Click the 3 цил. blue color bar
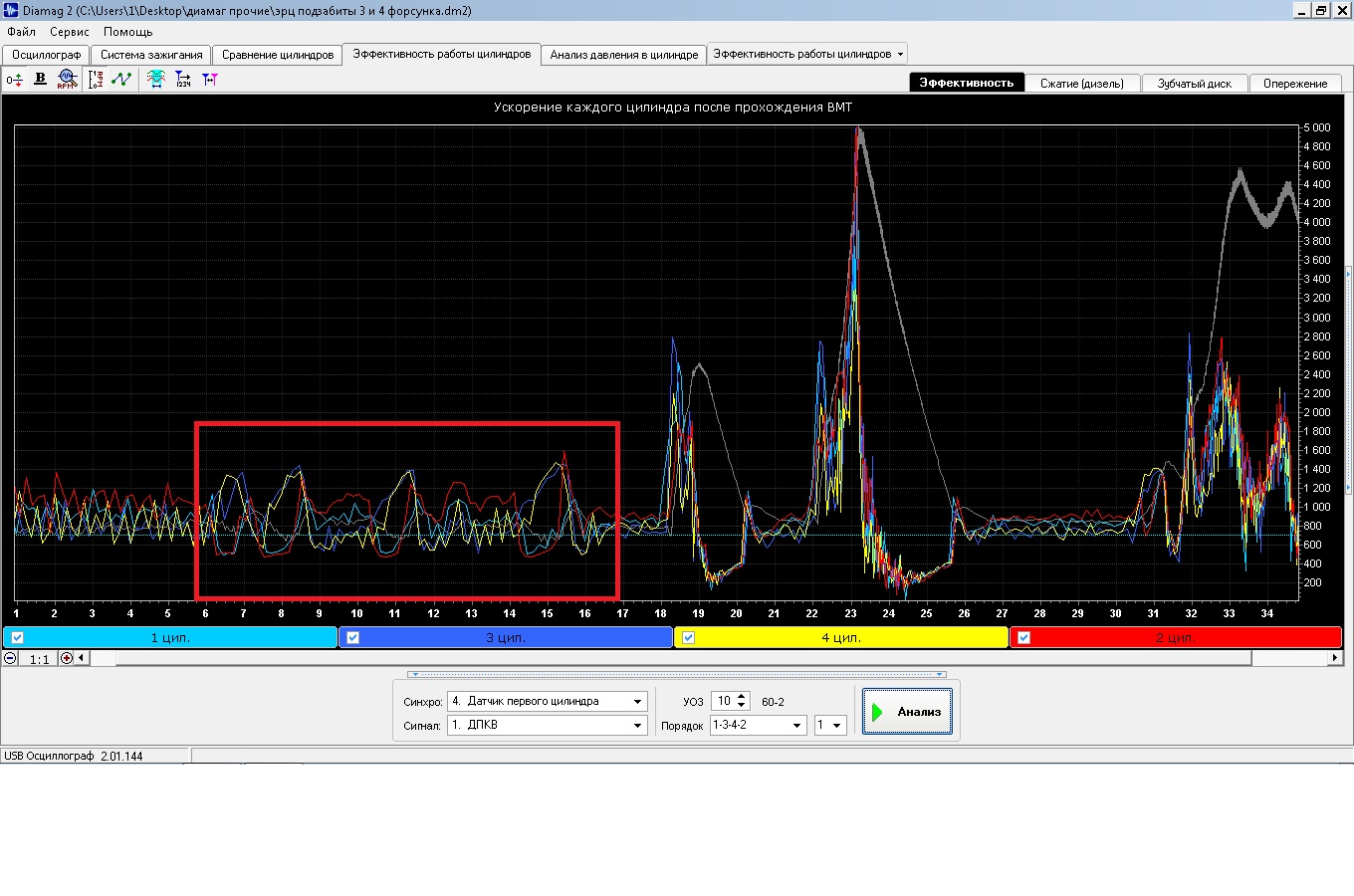 pos(506,638)
